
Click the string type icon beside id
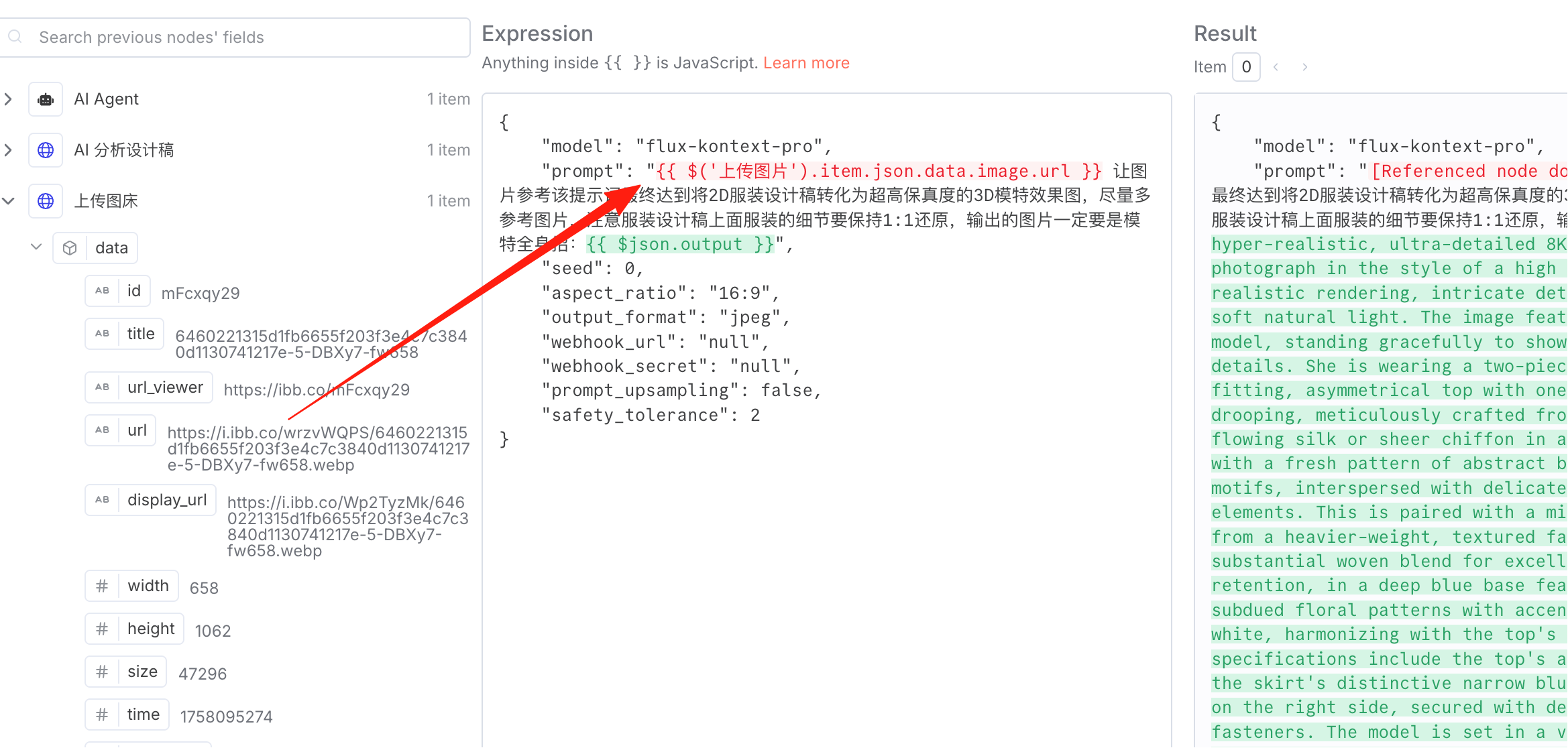[102, 291]
